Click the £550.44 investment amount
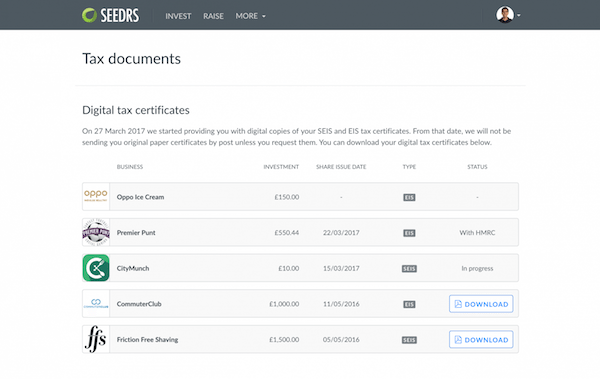 [x=287, y=233]
